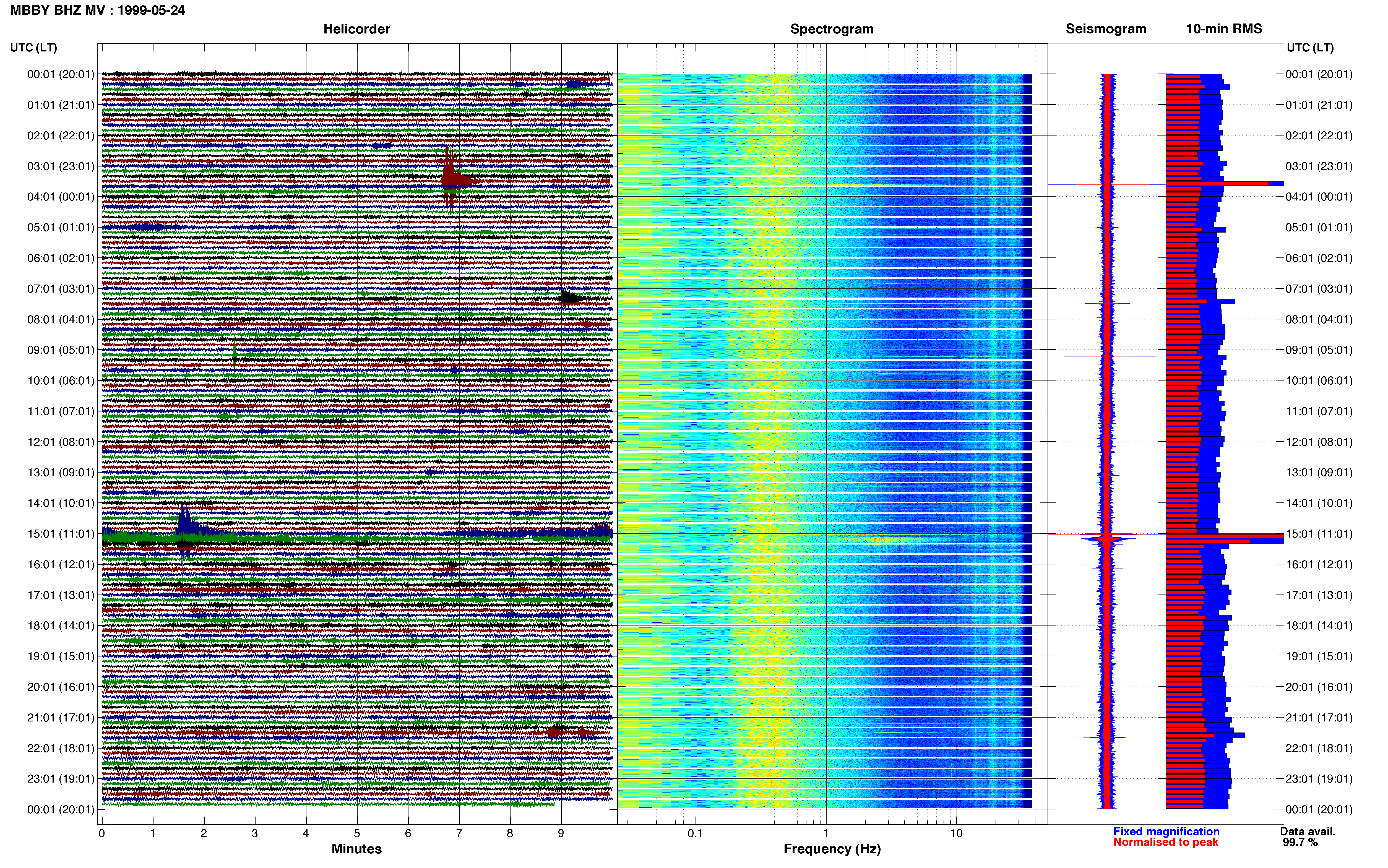Click the 9 tick on the Minutes axis
This screenshot has height=868, width=1388.
pos(561,833)
